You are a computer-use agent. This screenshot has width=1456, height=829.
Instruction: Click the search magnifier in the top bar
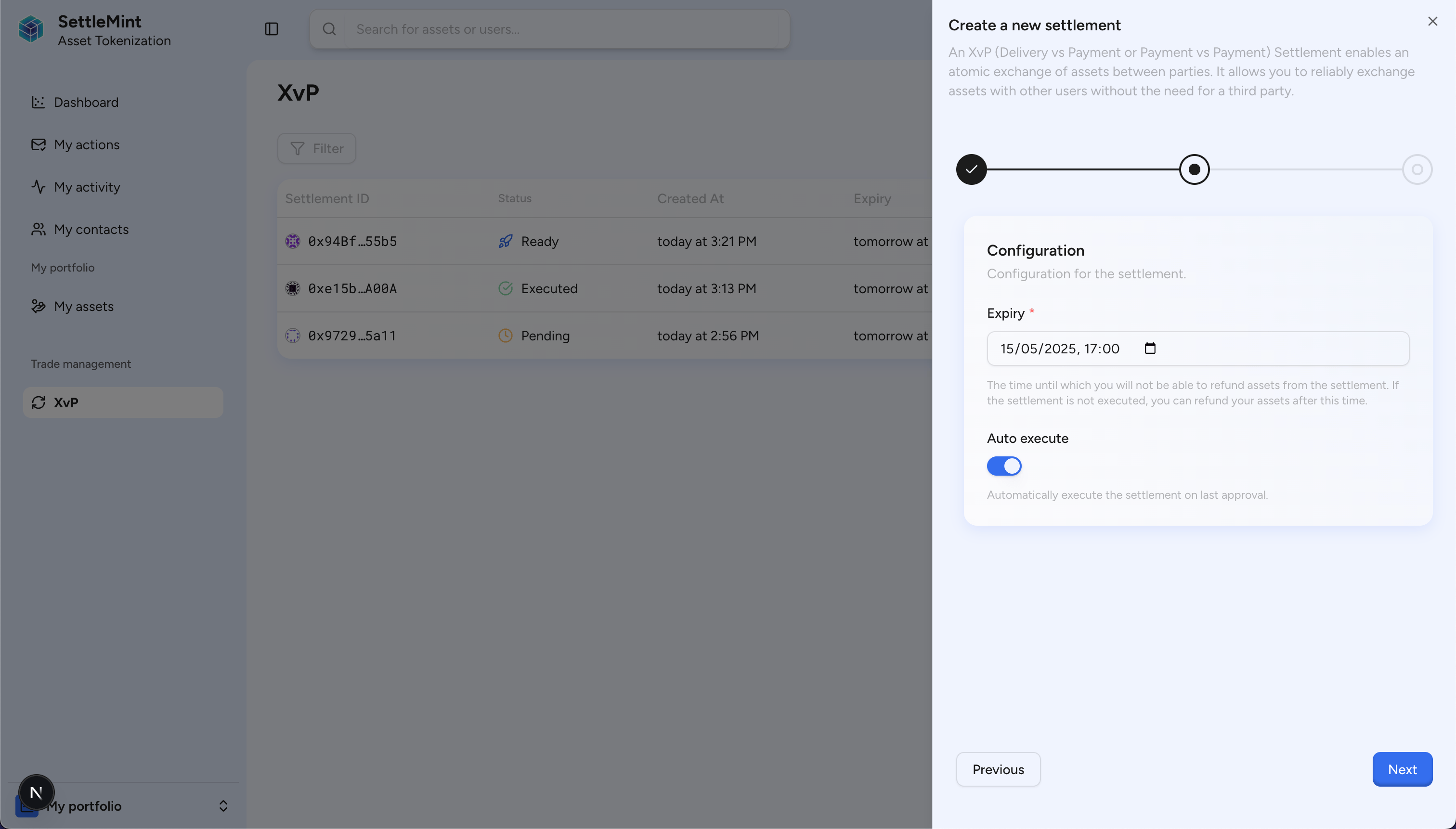coord(330,28)
